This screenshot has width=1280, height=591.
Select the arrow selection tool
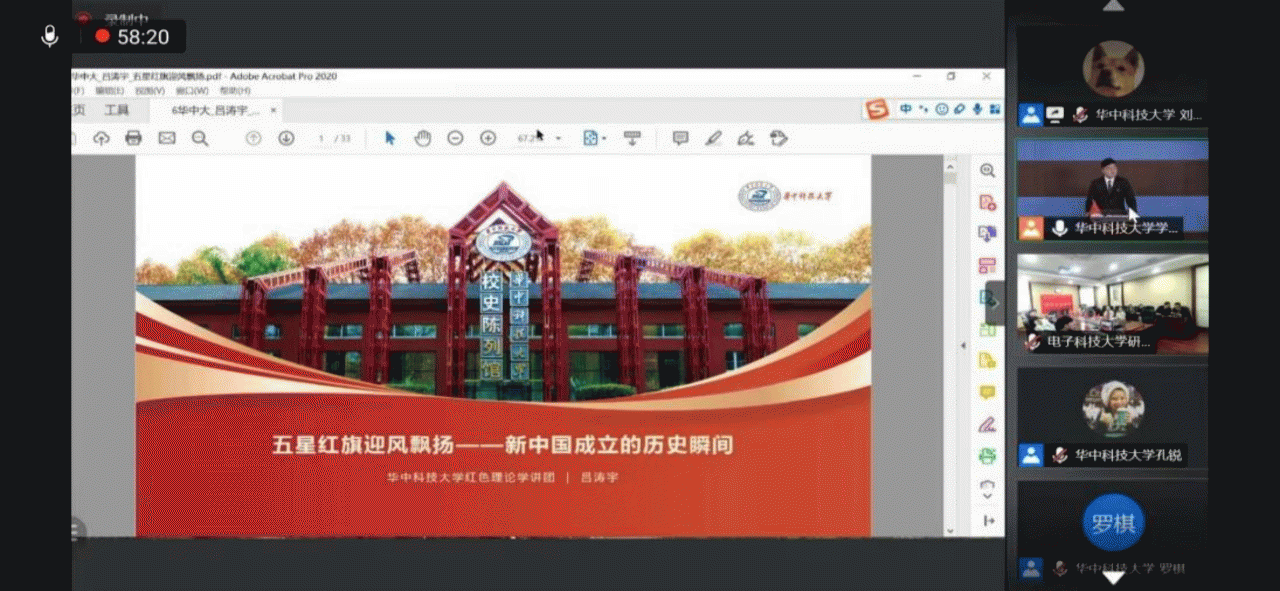point(389,138)
